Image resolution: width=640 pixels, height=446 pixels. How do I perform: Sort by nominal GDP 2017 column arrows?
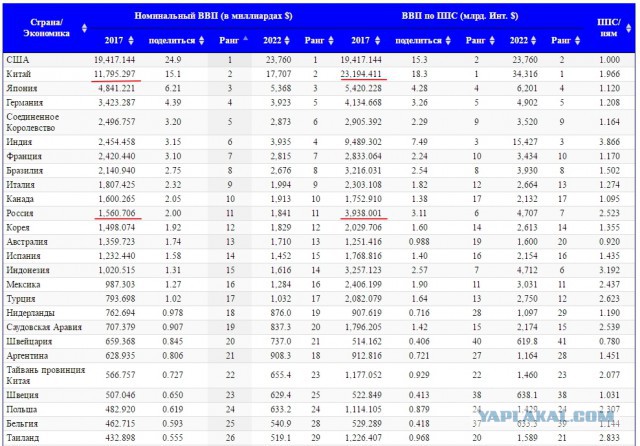(131, 40)
